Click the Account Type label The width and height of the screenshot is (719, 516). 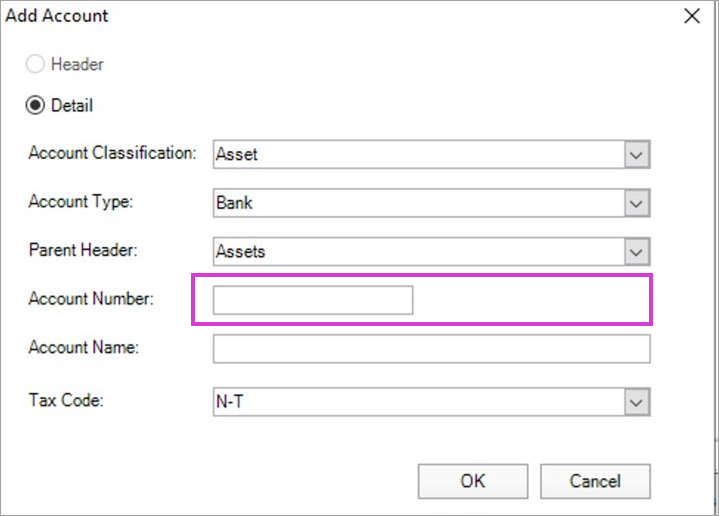pos(80,202)
